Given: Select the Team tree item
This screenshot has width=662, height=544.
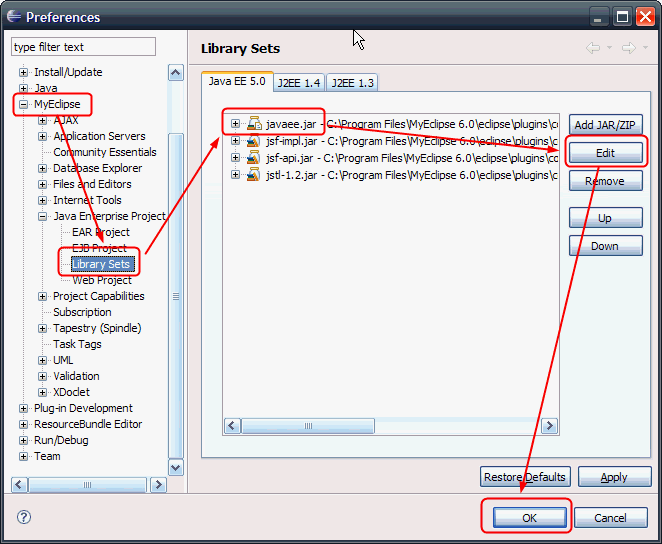Looking at the screenshot, I should pyautogui.click(x=47, y=456).
